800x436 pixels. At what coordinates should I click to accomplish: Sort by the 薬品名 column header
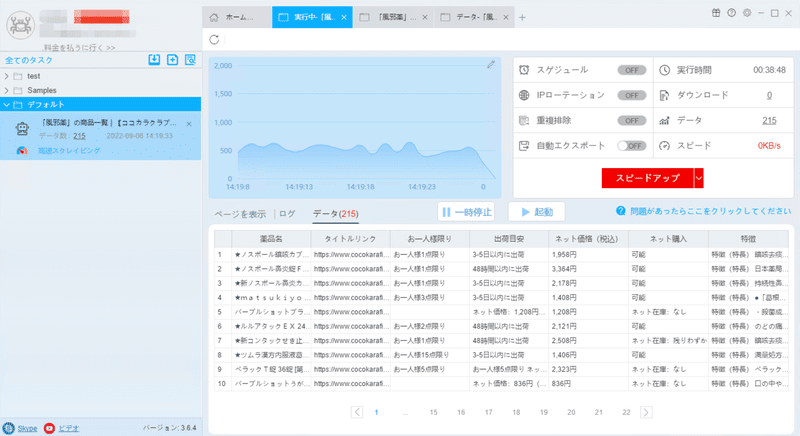271,239
